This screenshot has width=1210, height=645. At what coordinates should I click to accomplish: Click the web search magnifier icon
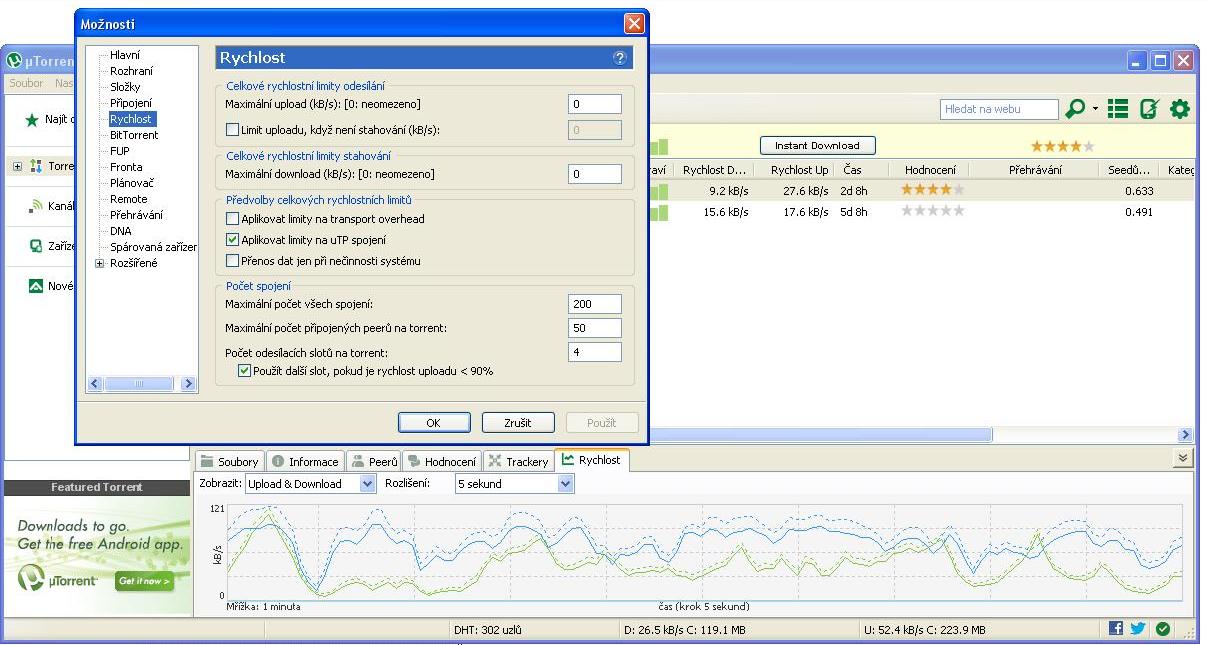pyautogui.click(x=1075, y=108)
